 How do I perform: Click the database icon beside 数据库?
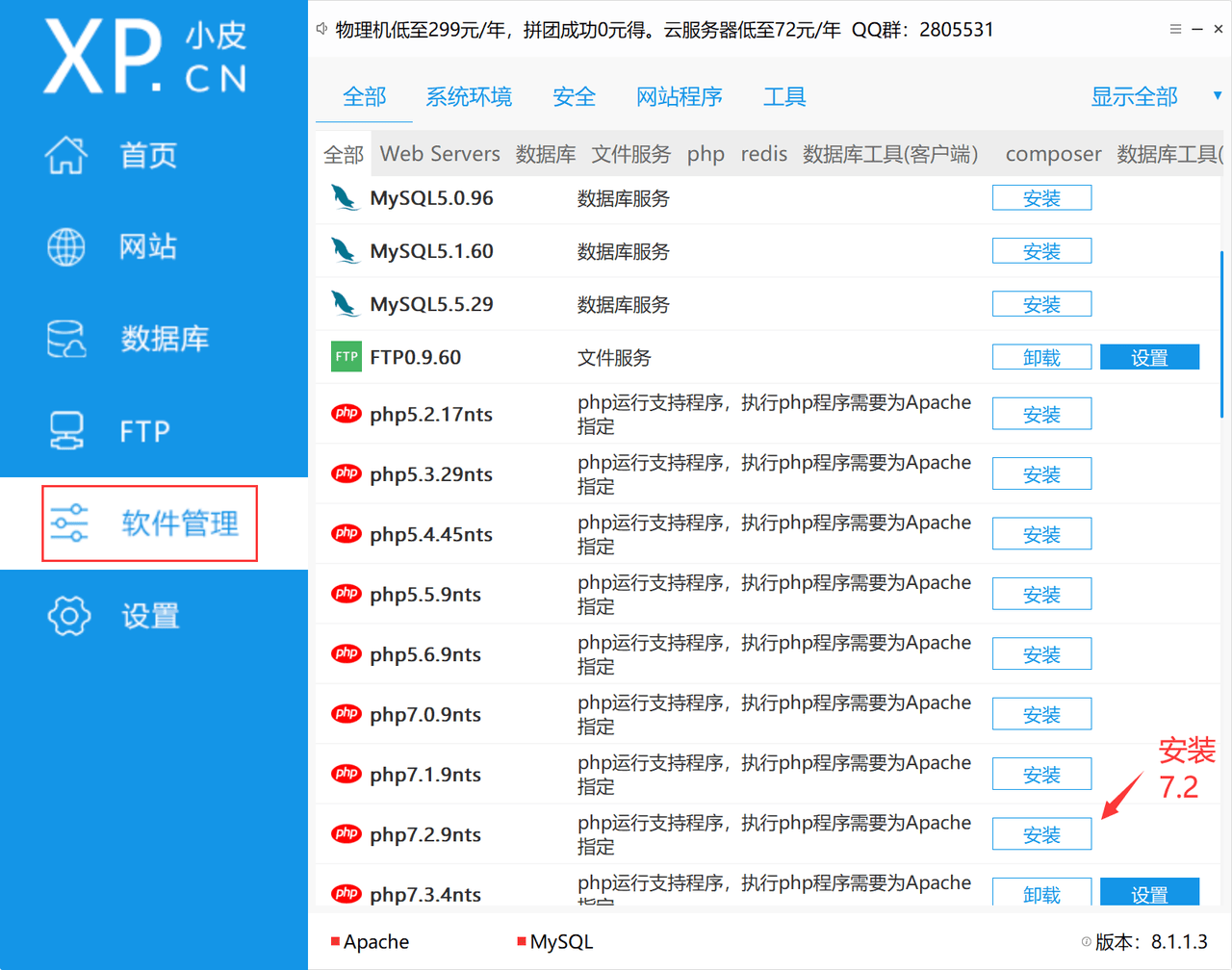[66, 339]
